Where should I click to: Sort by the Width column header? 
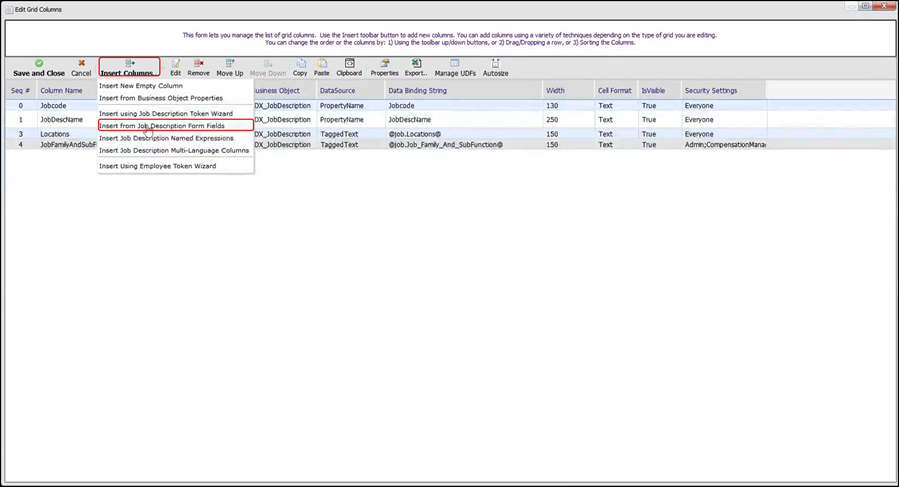coord(555,91)
